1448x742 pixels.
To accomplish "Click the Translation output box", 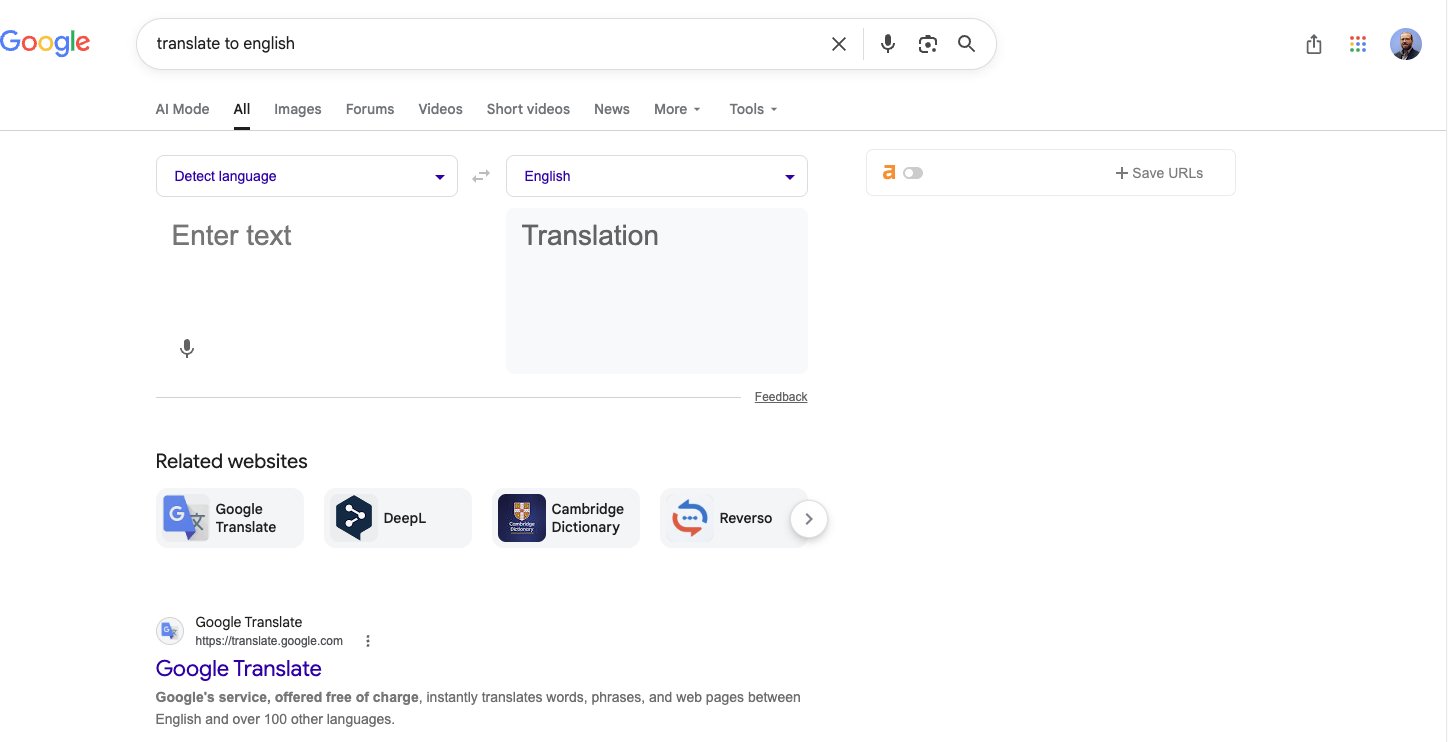I will 657,291.
